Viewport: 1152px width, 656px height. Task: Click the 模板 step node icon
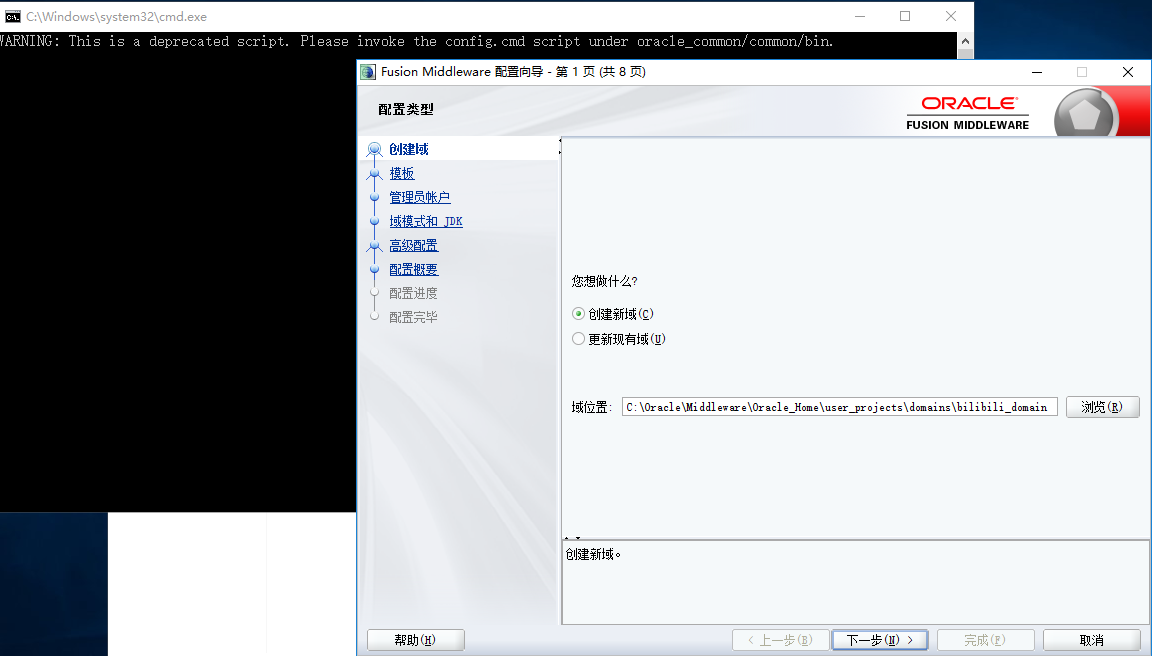375,173
